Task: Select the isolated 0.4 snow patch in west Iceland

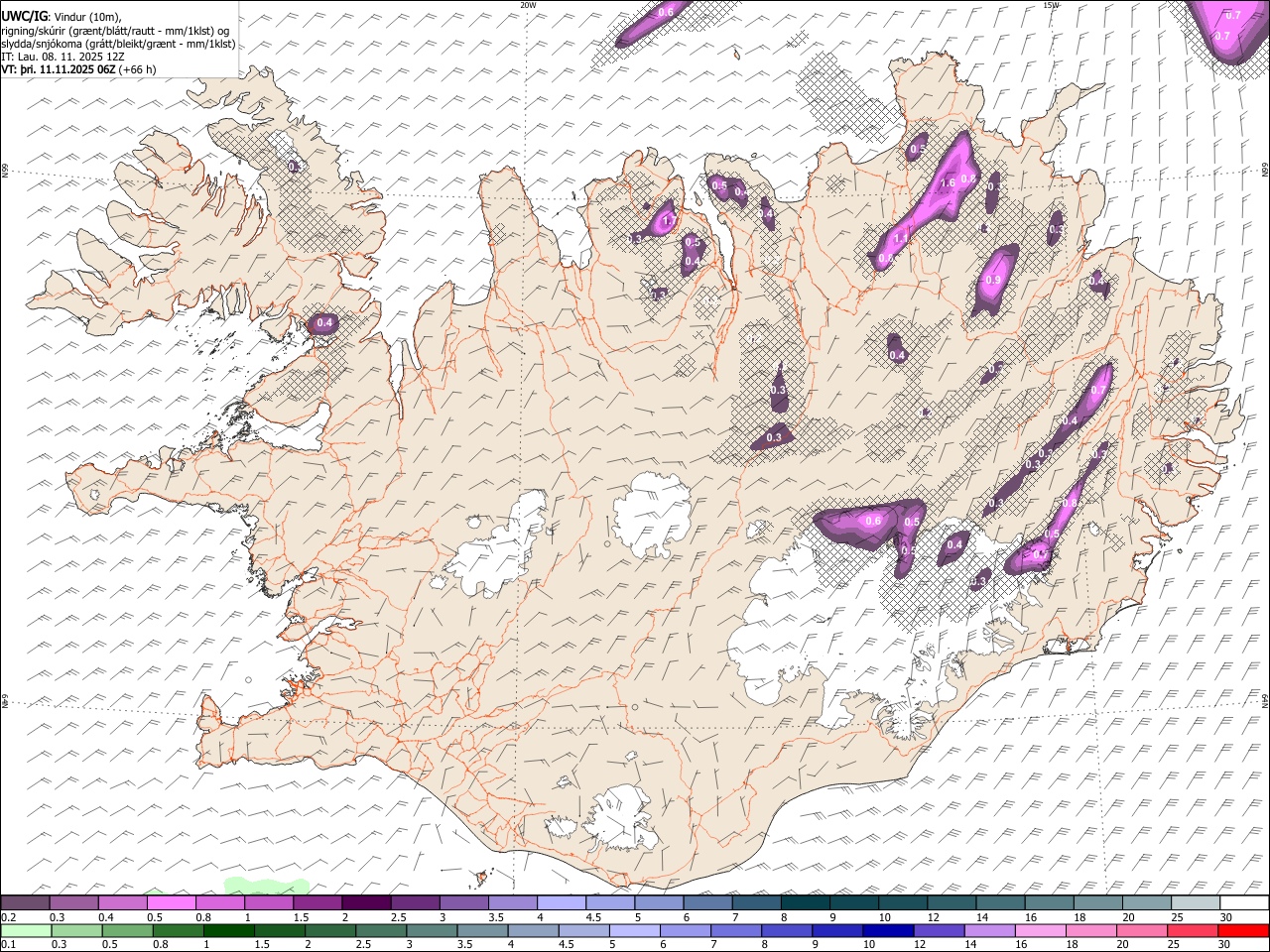Action: [323, 323]
